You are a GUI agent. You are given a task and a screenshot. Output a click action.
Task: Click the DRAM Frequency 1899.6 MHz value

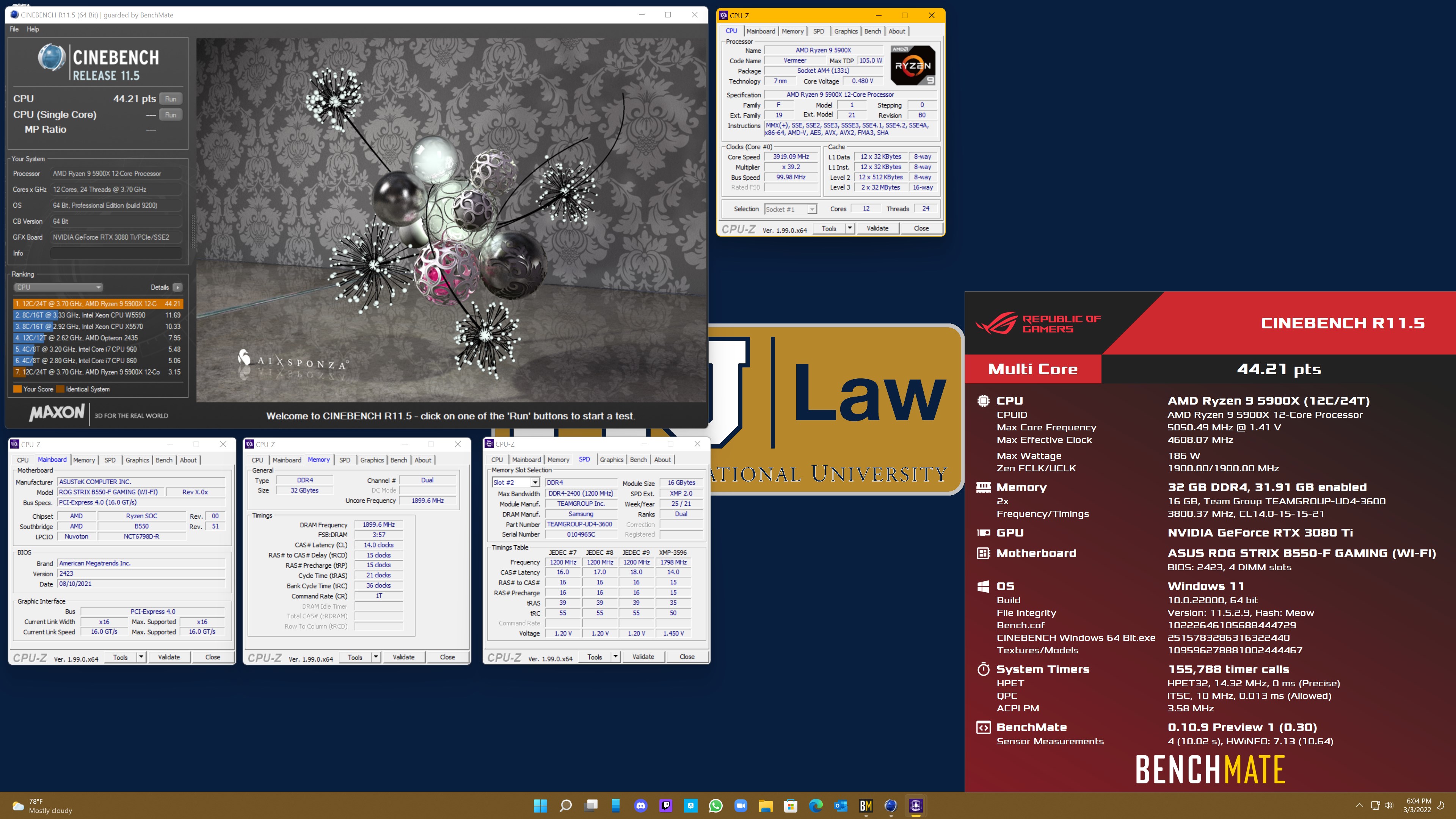tap(379, 525)
